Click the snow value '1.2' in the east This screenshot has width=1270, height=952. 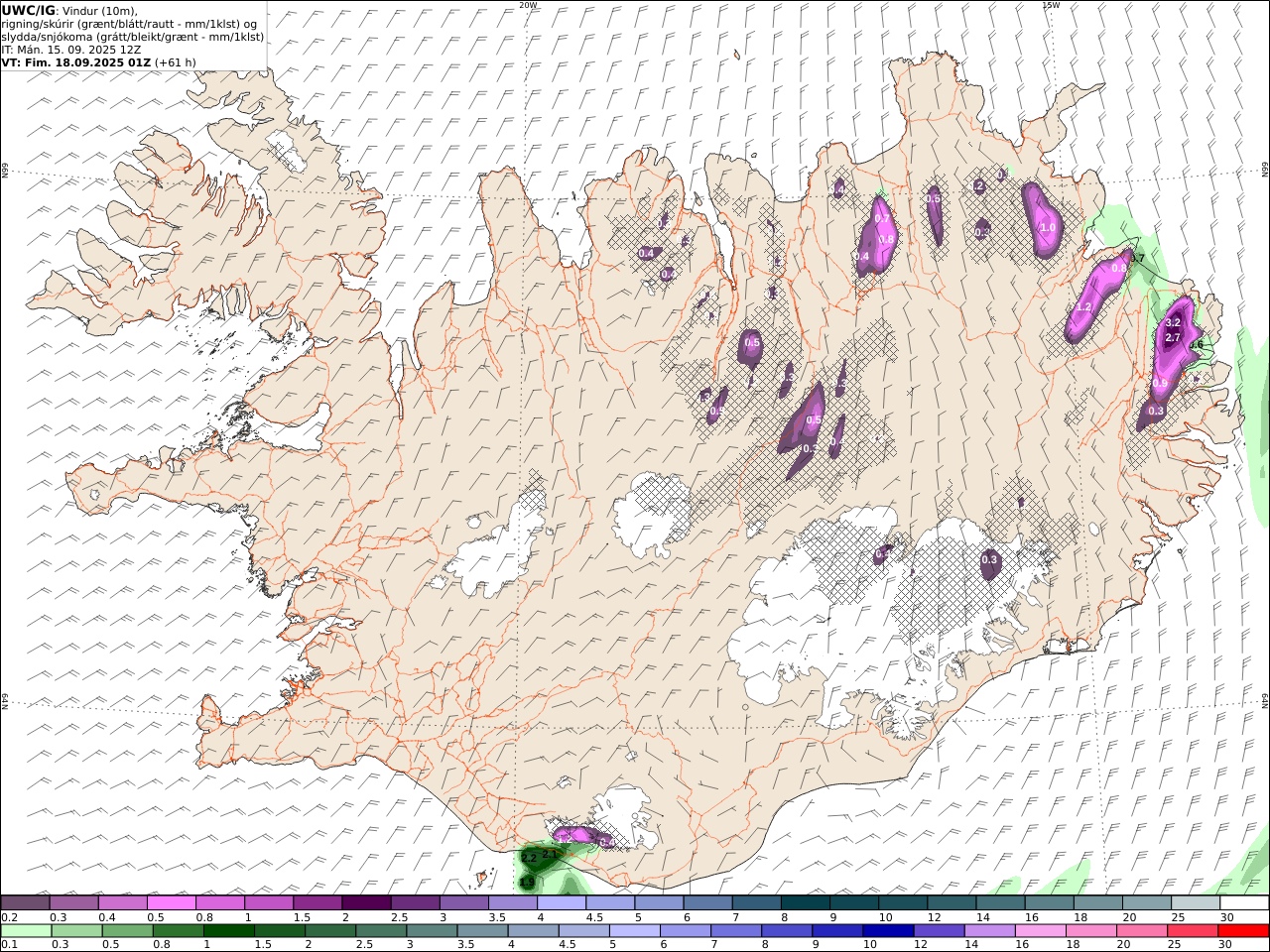1083,307
